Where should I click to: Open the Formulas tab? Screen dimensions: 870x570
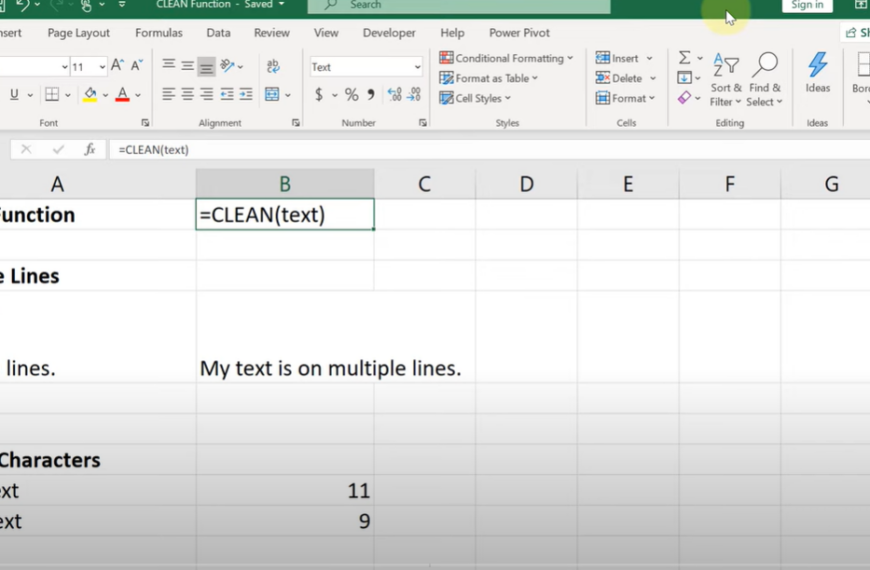[159, 33]
